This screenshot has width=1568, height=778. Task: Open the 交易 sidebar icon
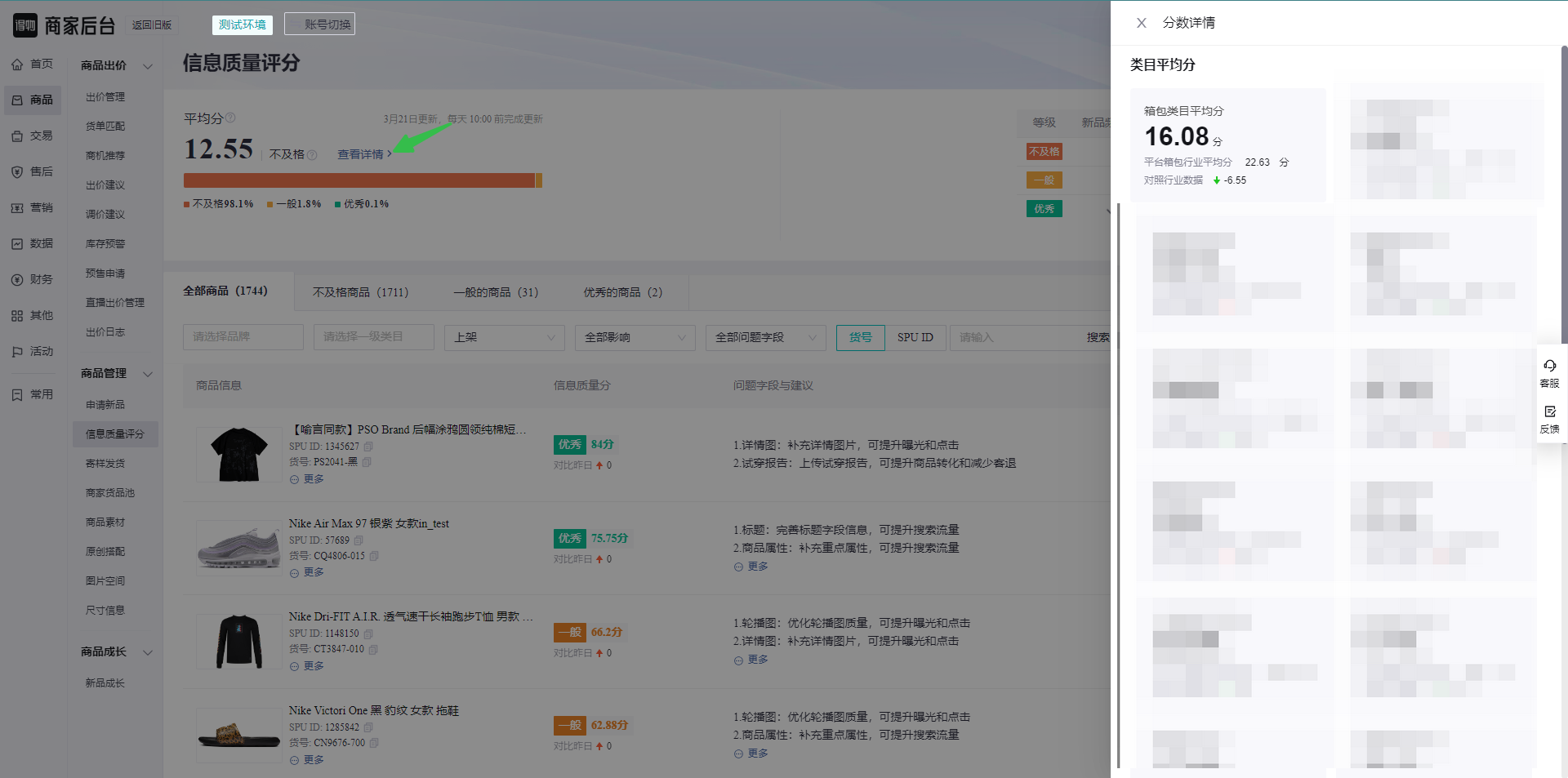coord(17,136)
